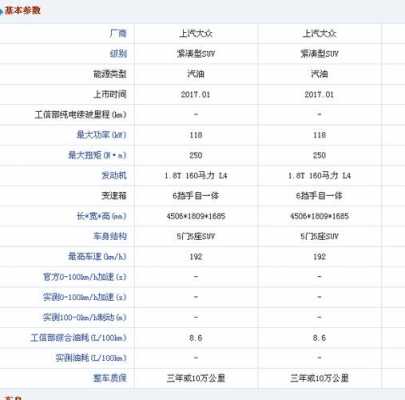
Task: Open the 长*宽*高(mm) parameter link
Action: pos(102,216)
